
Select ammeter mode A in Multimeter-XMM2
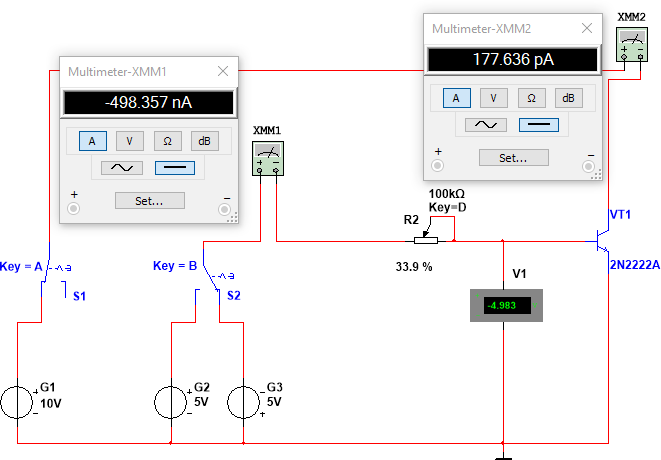[x=457, y=98]
